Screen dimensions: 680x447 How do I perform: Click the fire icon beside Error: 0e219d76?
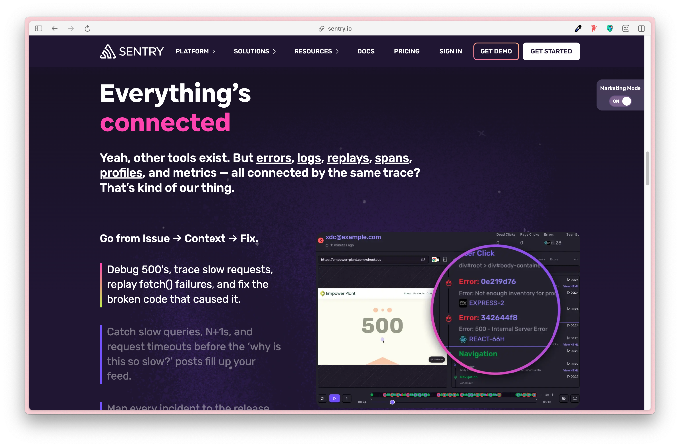[449, 283]
